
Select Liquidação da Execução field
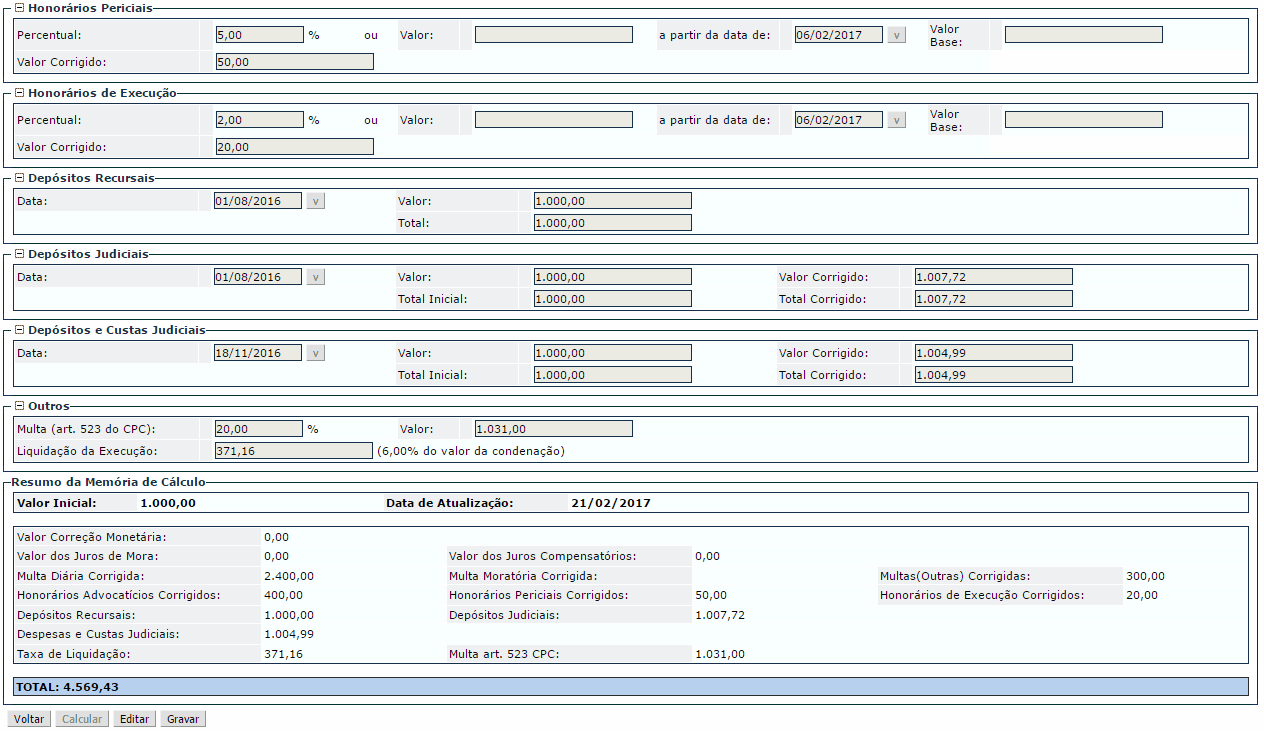[294, 451]
